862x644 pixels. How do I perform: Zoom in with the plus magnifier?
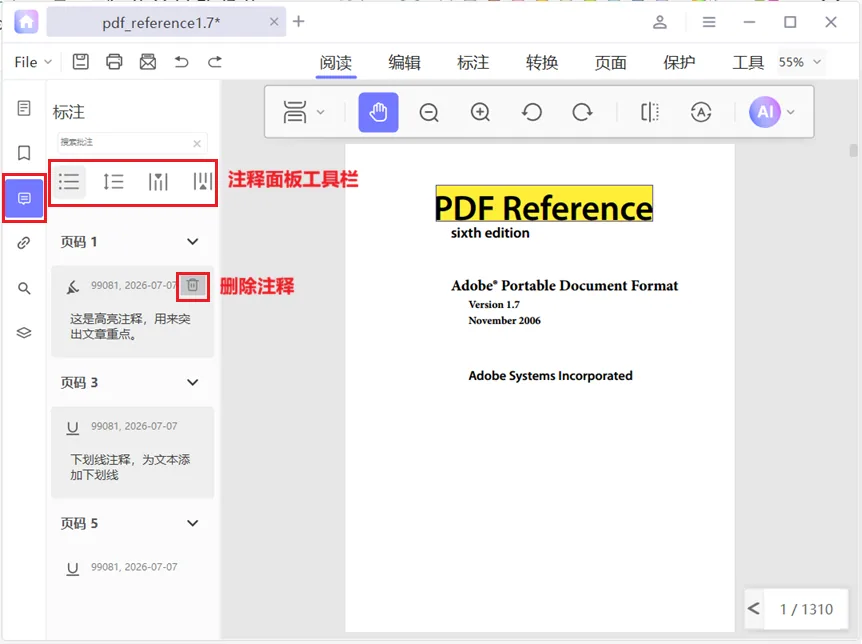pos(480,112)
